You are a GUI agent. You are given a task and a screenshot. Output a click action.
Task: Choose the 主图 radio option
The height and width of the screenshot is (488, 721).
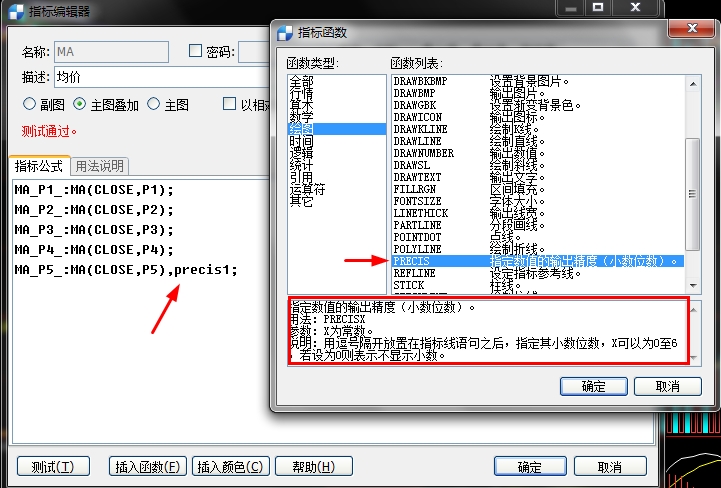pos(154,104)
